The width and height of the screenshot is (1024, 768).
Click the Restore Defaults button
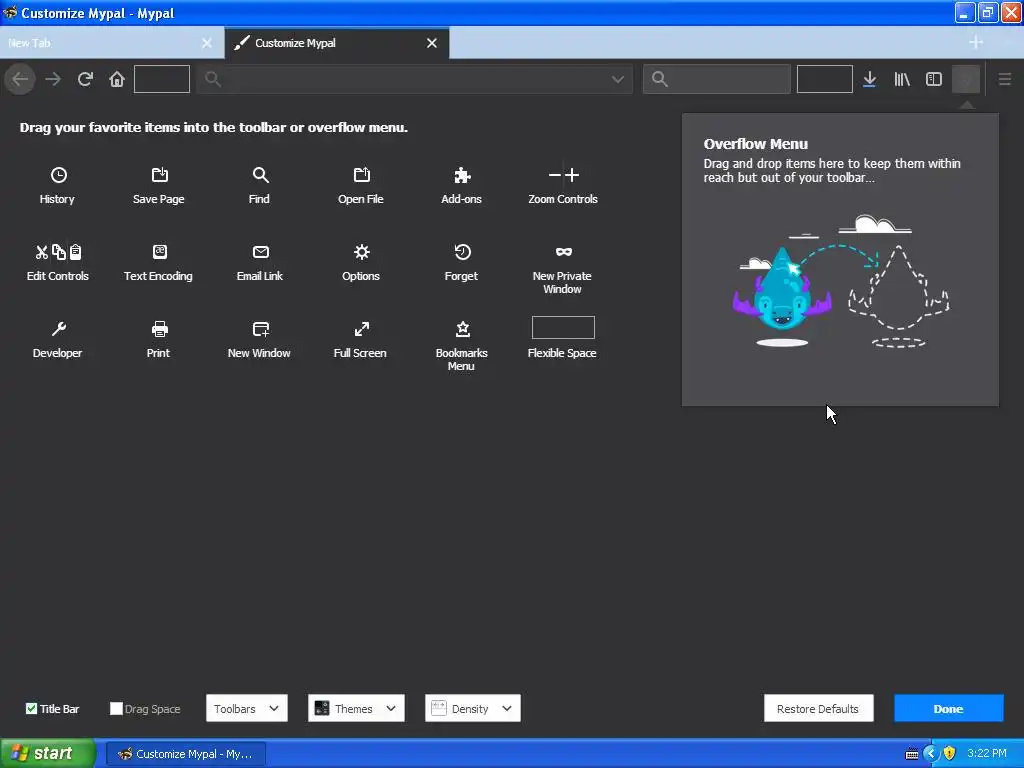click(818, 709)
